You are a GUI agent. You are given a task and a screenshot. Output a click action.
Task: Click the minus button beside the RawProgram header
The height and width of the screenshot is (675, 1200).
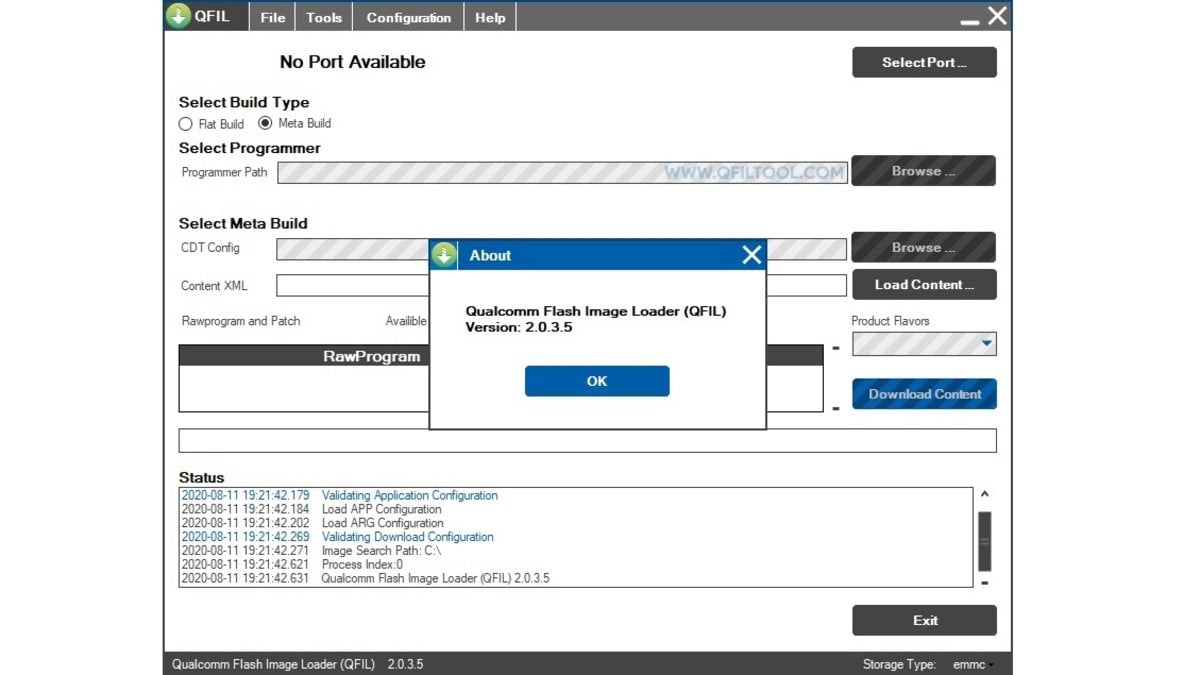[836, 348]
